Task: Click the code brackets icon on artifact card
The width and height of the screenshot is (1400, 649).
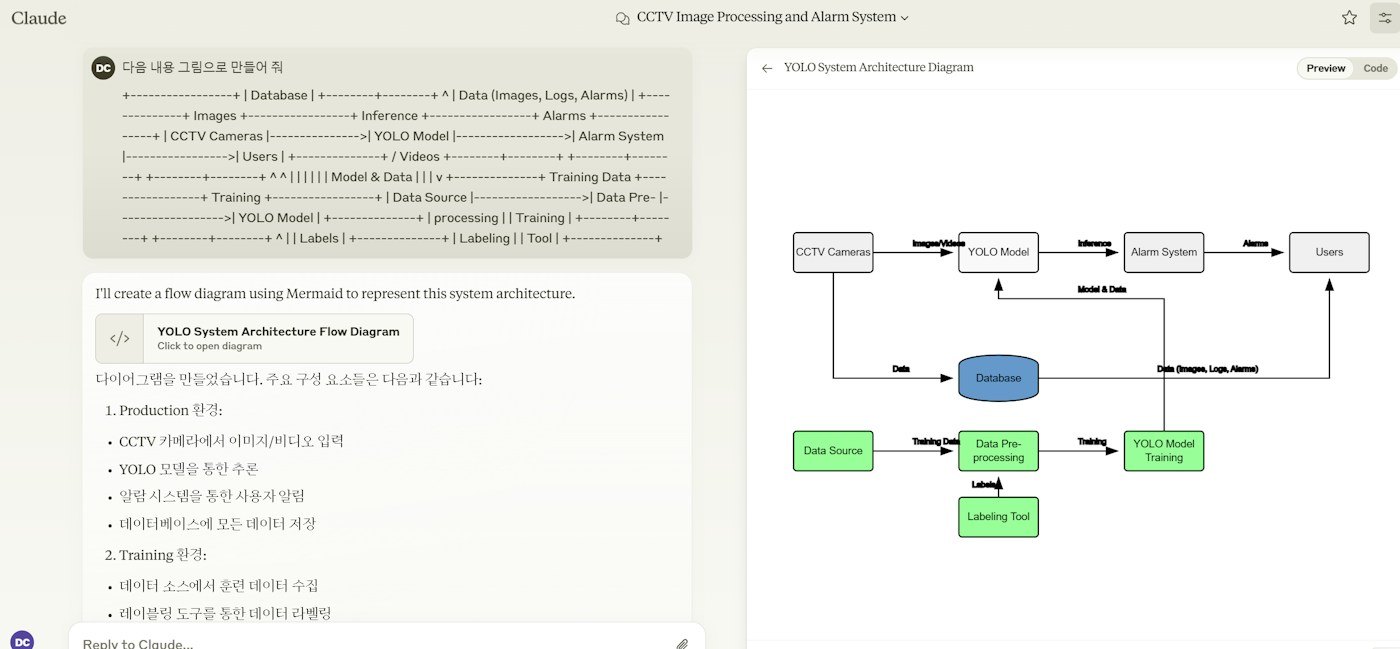Action: click(120, 339)
